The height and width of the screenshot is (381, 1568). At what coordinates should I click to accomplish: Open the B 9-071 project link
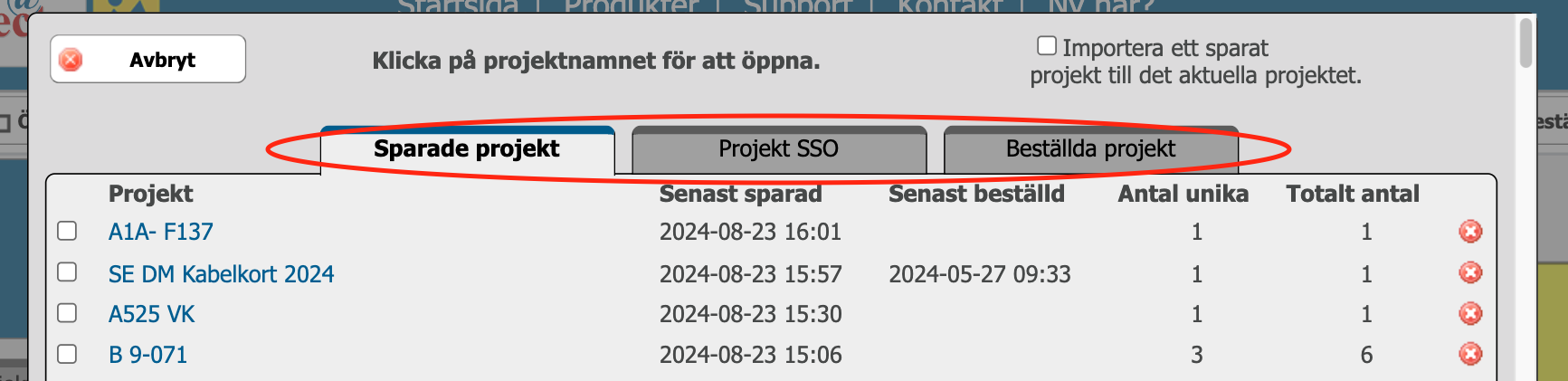[148, 355]
